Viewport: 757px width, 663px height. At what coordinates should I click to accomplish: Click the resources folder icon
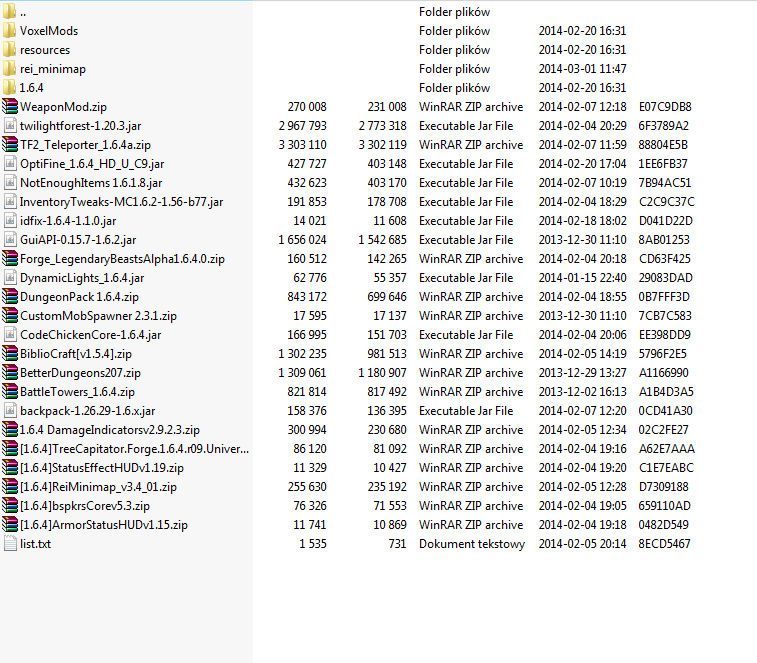[9, 49]
